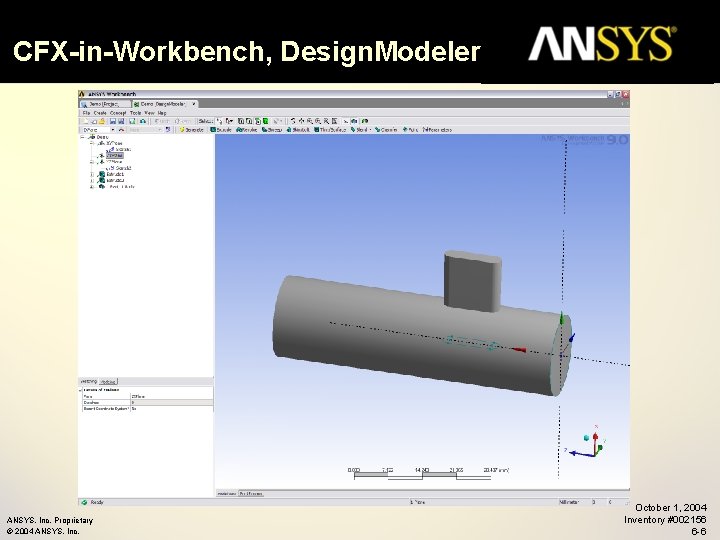Viewport: 720px width, 540px height.
Task: Expand the Extrude1 tree node
Action: tap(92, 174)
